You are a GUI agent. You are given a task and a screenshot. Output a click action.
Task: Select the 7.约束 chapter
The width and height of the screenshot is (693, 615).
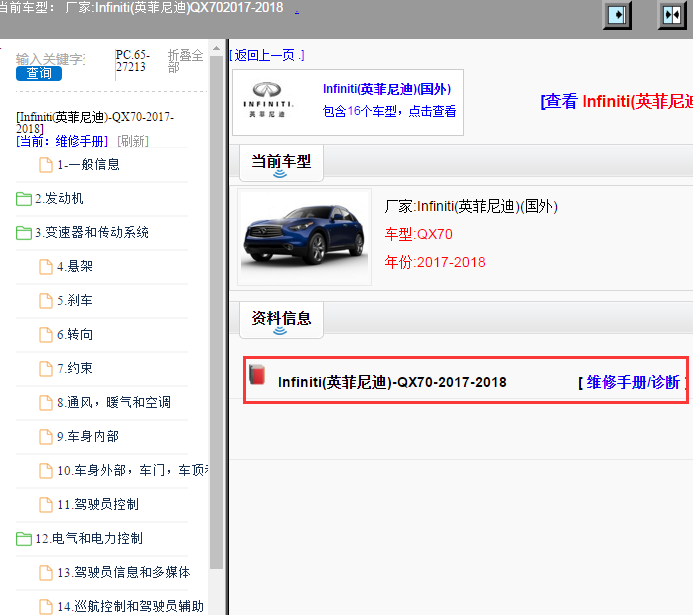pyautogui.click(x=75, y=368)
